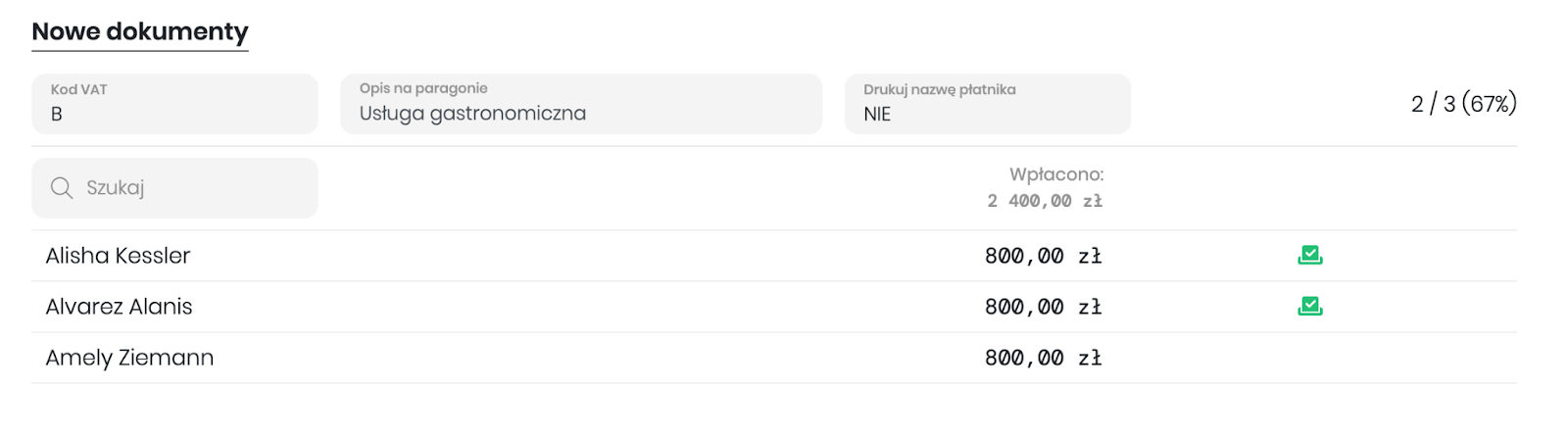Select the Amely Ziemann row
The width and height of the screenshot is (1568, 438).
pos(774,358)
